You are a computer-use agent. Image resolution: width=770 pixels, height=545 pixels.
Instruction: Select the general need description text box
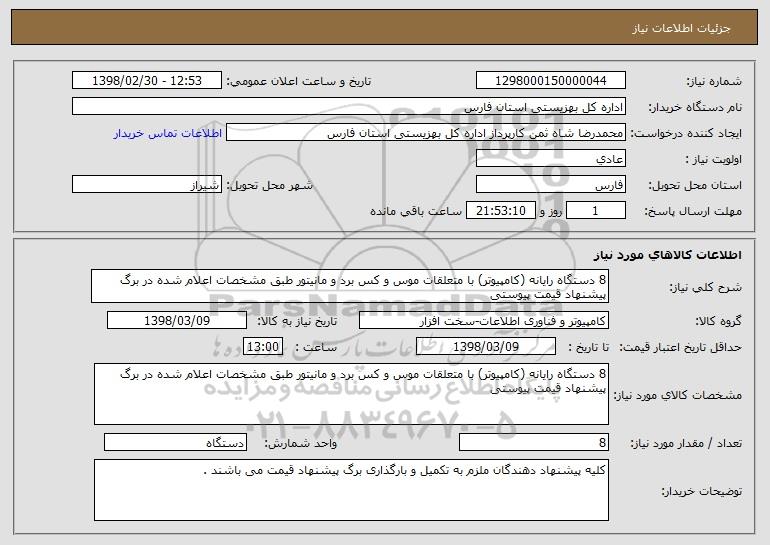(x=350, y=286)
